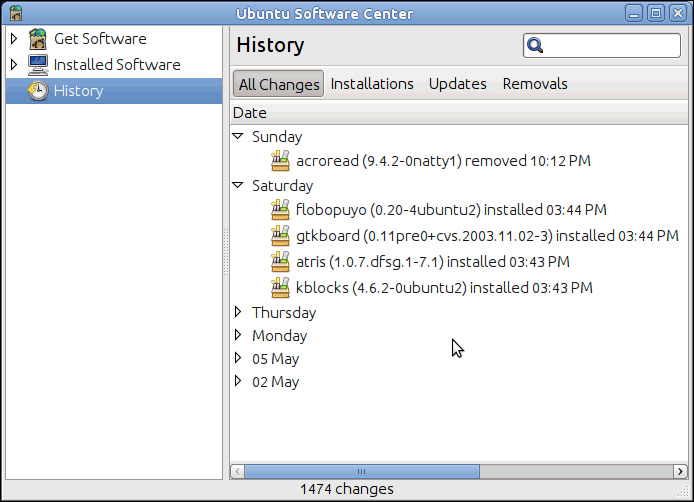Viewport: 694px width, 502px height.
Task: Click the Saturday group label
Action: pyautogui.click(x=282, y=185)
